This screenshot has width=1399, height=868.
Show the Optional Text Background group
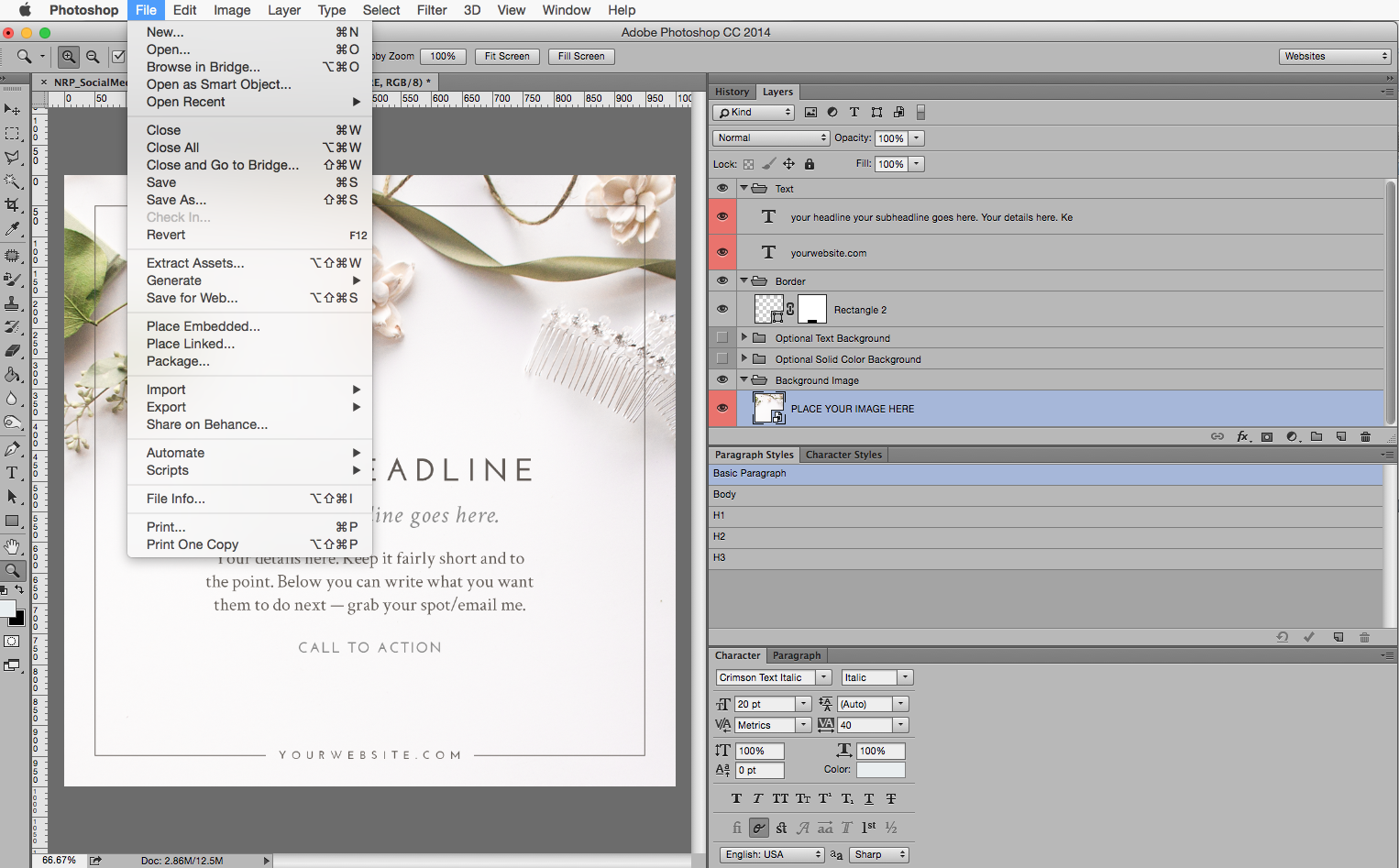[x=722, y=337]
